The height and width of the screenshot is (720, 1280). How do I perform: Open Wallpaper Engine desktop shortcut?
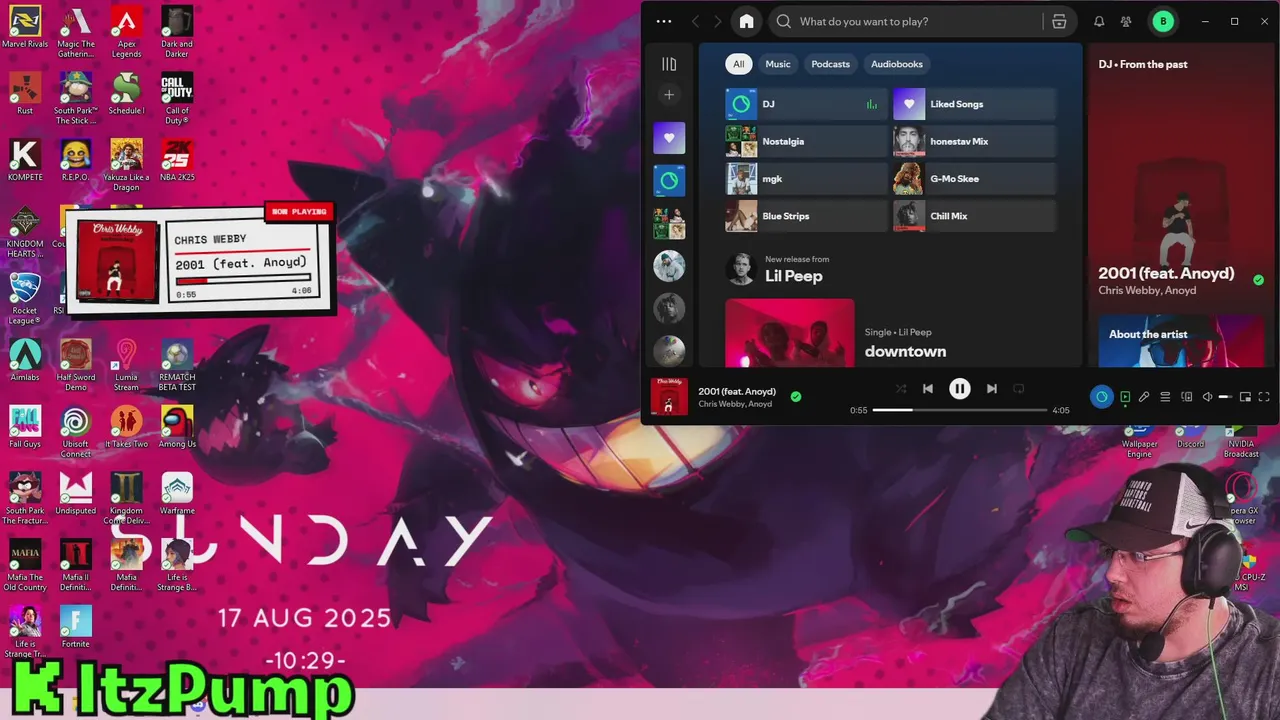coord(1139,441)
